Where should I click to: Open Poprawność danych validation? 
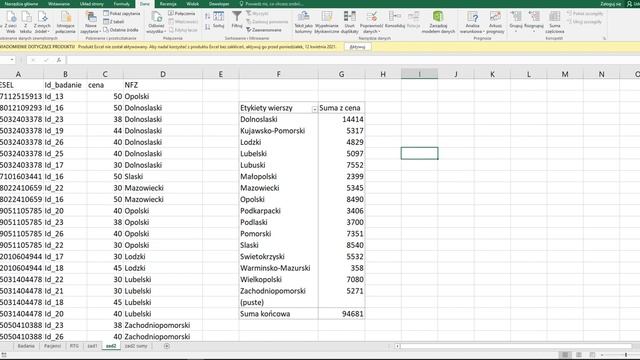pos(371,22)
